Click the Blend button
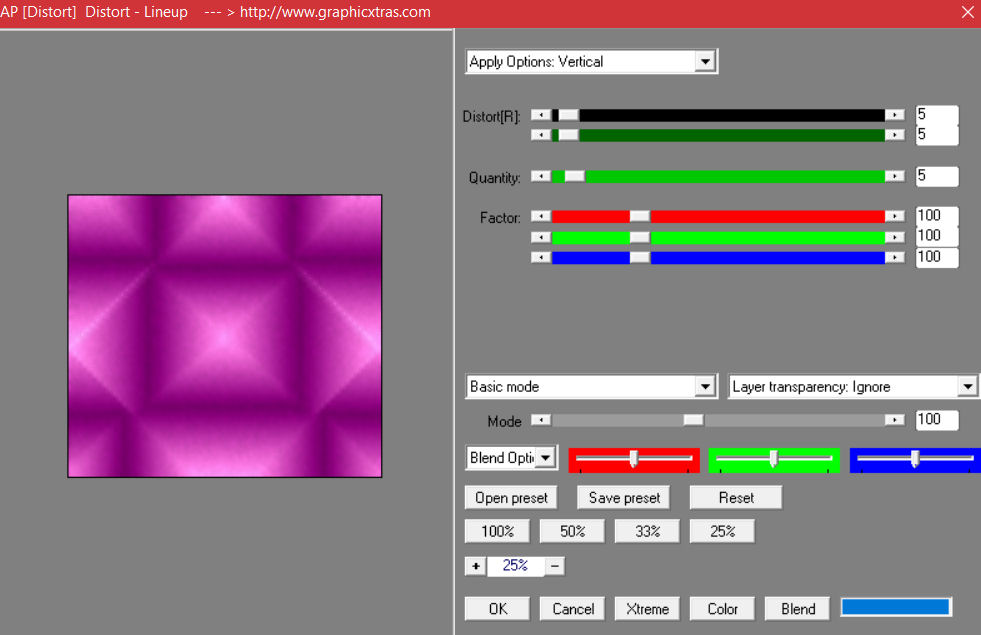 pyautogui.click(x=798, y=609)
